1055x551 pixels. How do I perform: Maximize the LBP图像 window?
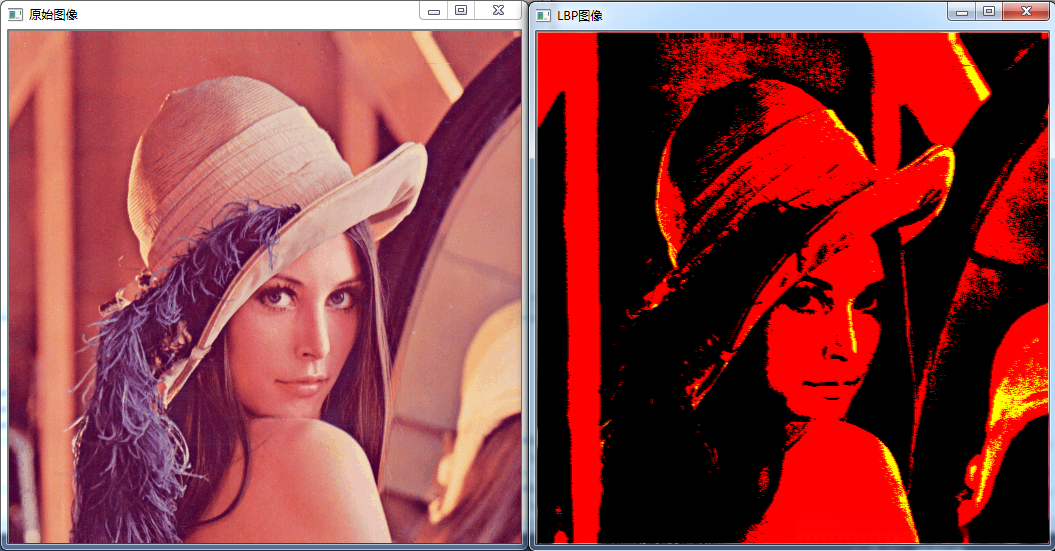point(988,11)
